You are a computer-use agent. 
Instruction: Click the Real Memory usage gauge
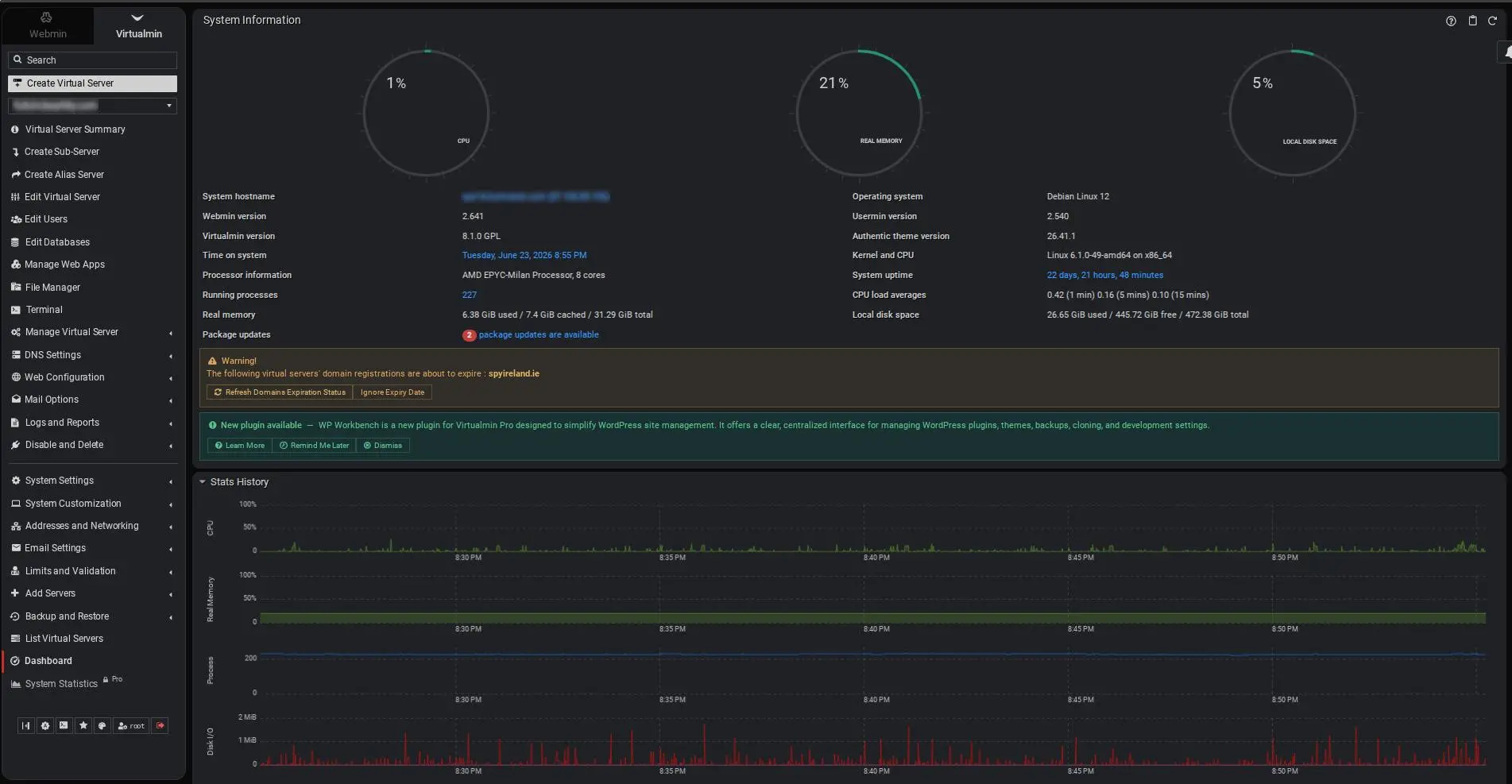pyautogui.click(x=859, y=113)
